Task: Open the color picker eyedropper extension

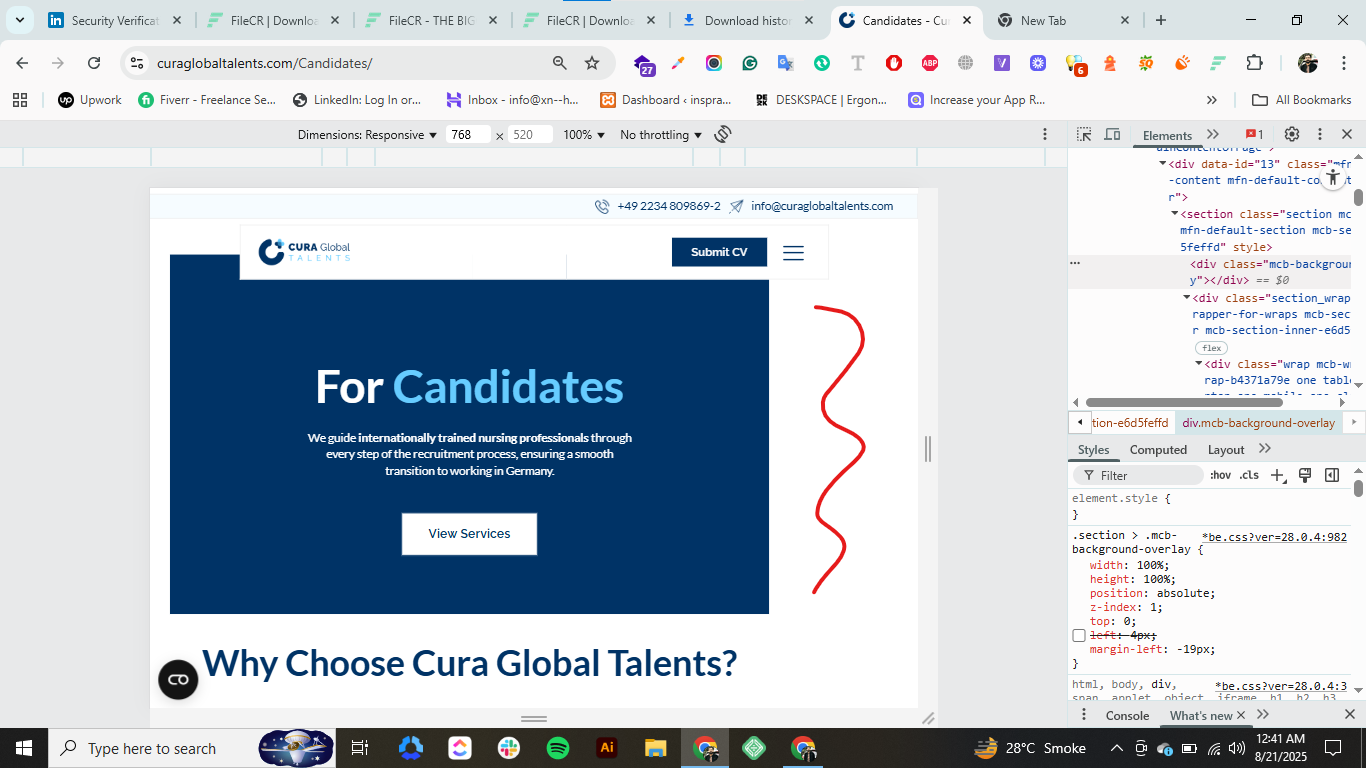Action: 677,63
